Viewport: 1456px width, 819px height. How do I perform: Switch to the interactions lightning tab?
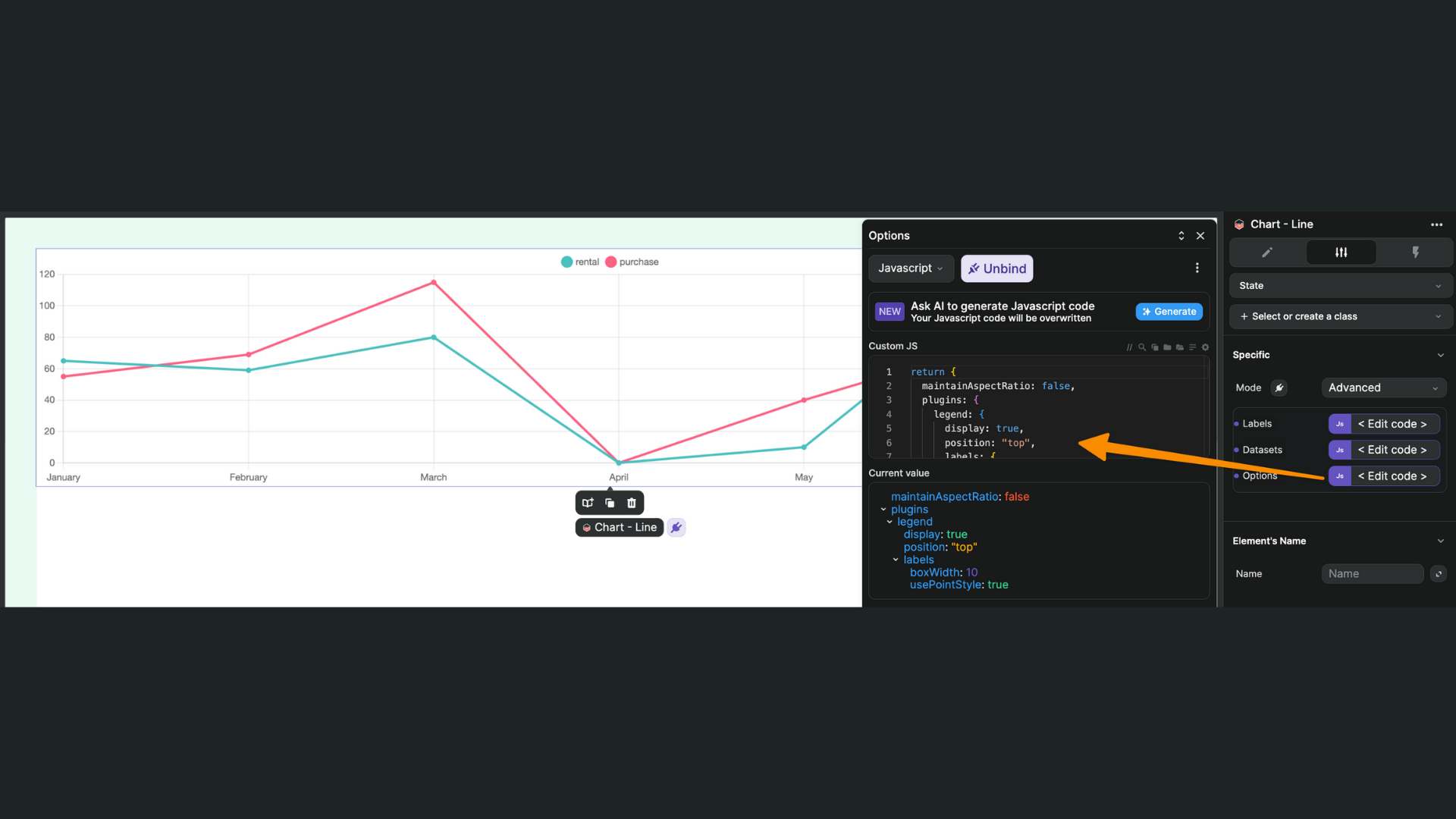pos(1415,253)
